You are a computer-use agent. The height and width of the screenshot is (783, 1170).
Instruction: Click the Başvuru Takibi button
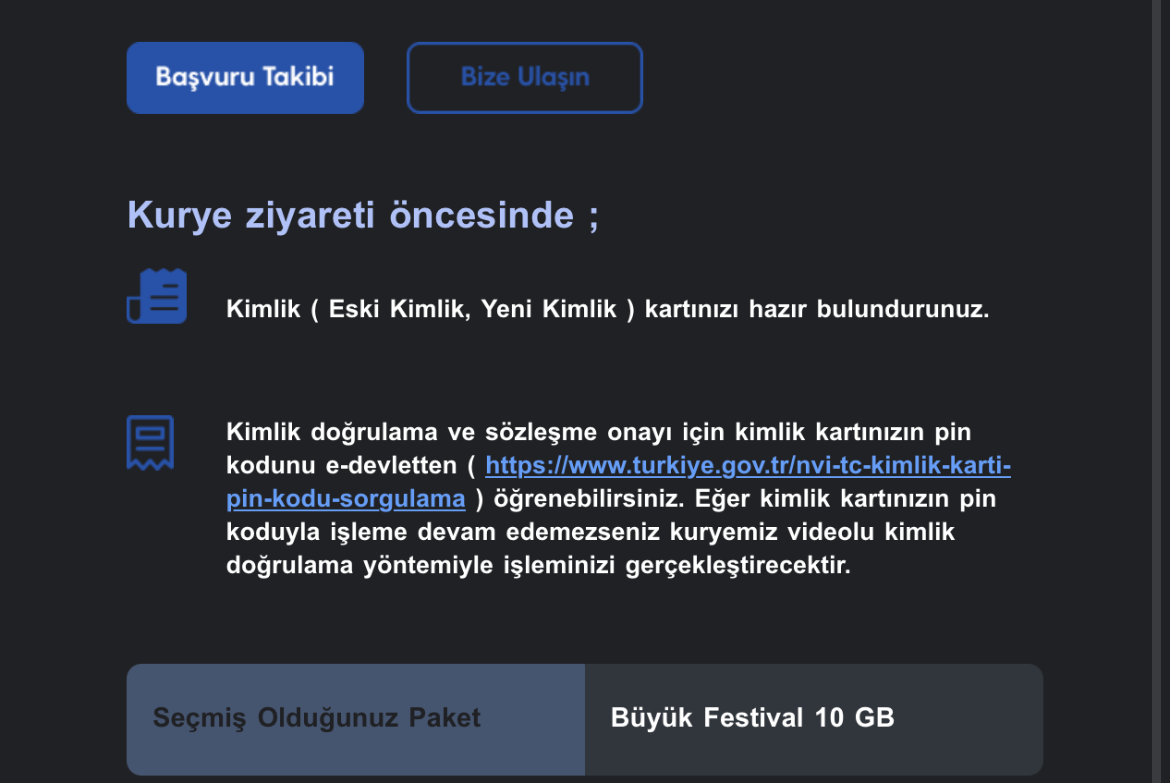pos(245,78)
